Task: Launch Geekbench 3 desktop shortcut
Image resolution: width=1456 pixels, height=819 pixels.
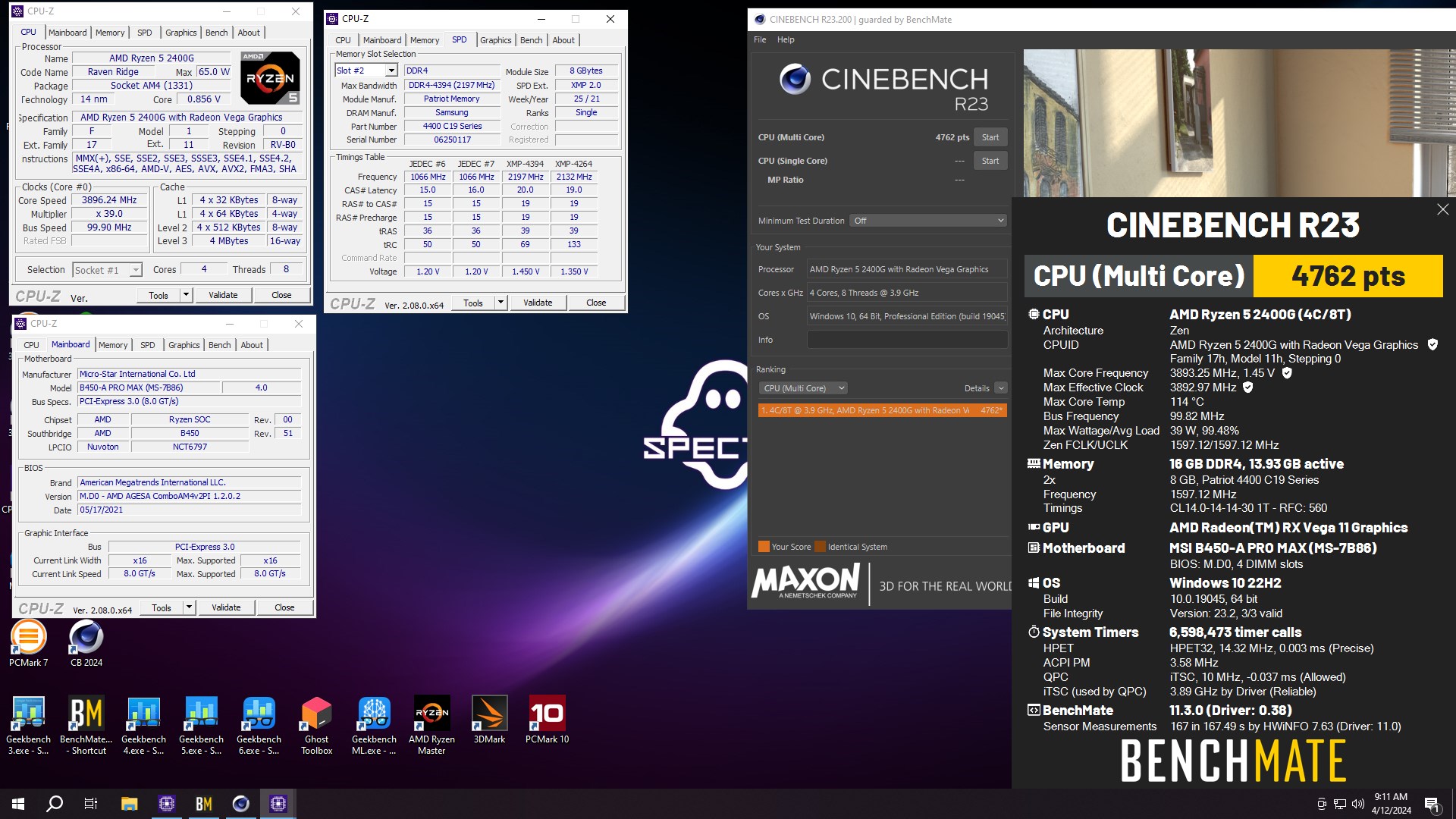Action: 28,726
